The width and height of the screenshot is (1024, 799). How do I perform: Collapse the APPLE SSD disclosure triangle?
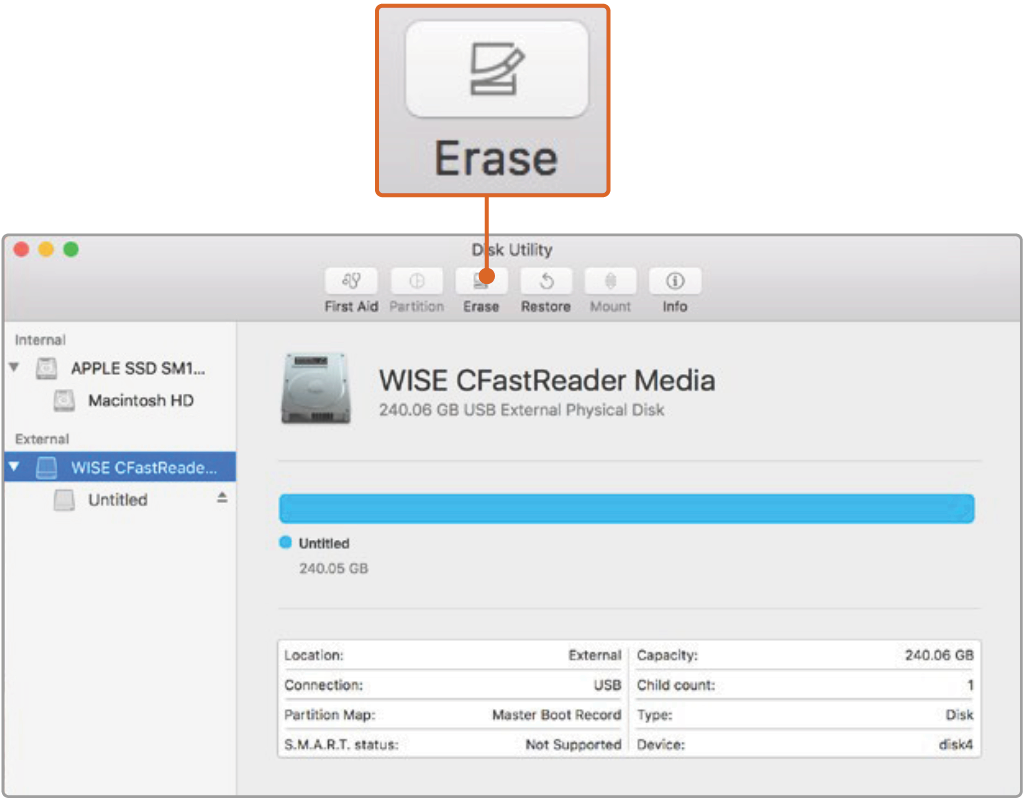click(14, 368)
